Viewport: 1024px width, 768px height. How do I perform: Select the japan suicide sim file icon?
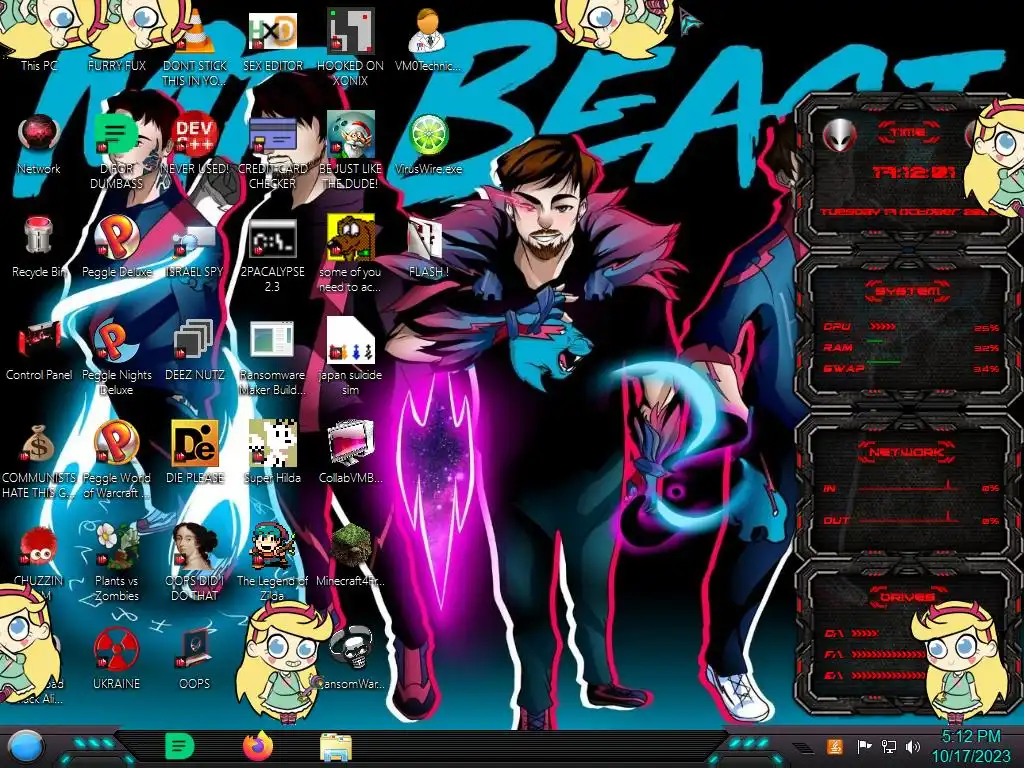[x=350, y=358]
